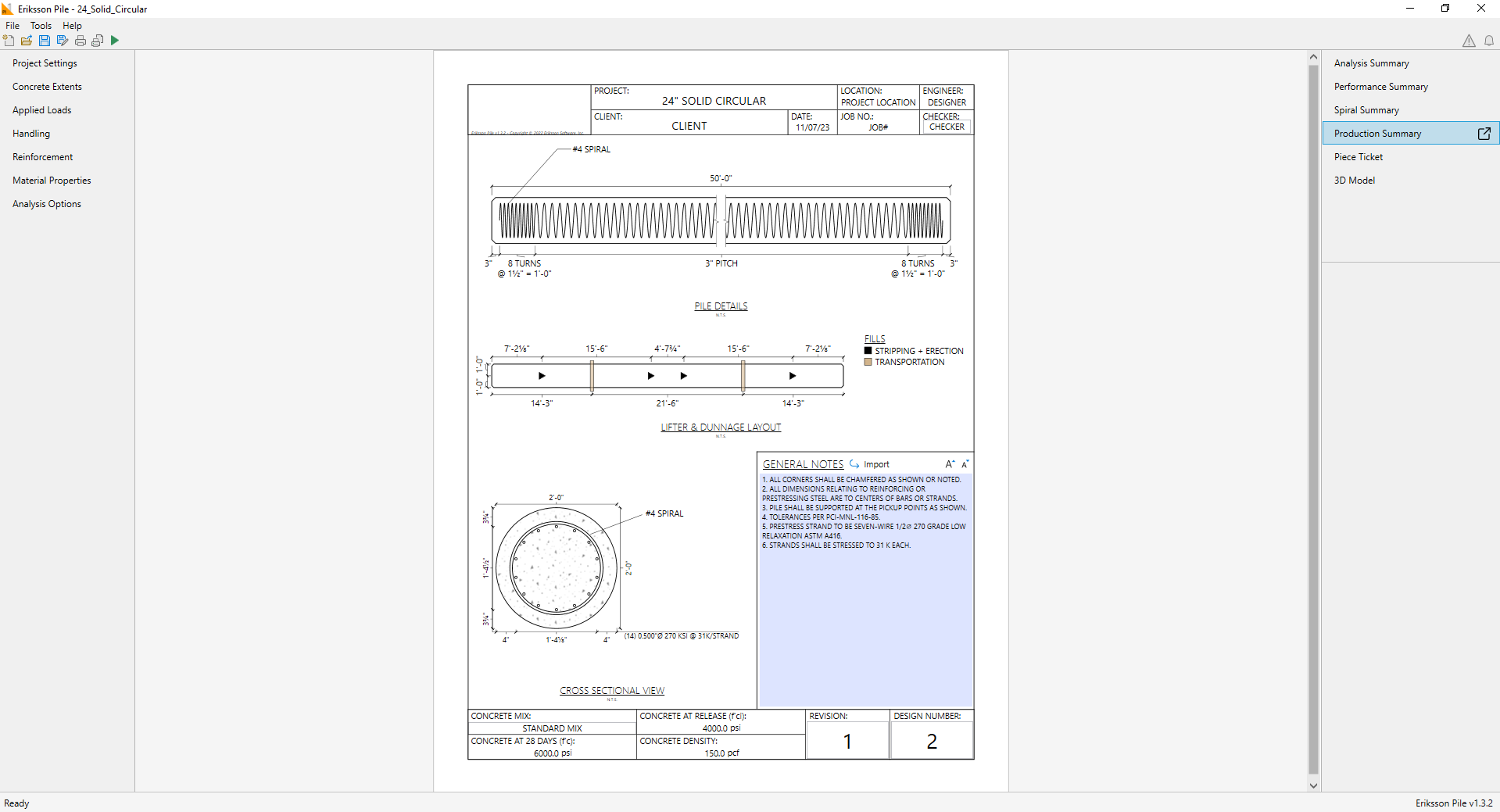
Task: Click the CHECKER field value
Action: coord(947,127)
